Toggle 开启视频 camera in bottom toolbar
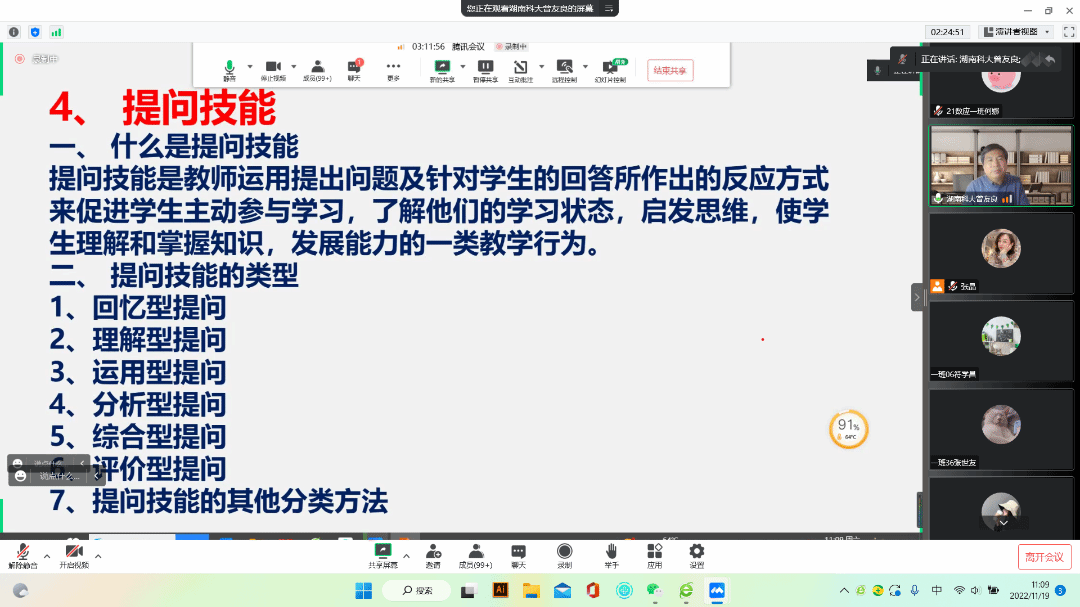The height and width of the screenshot is (607, 1080). (73, 556)
